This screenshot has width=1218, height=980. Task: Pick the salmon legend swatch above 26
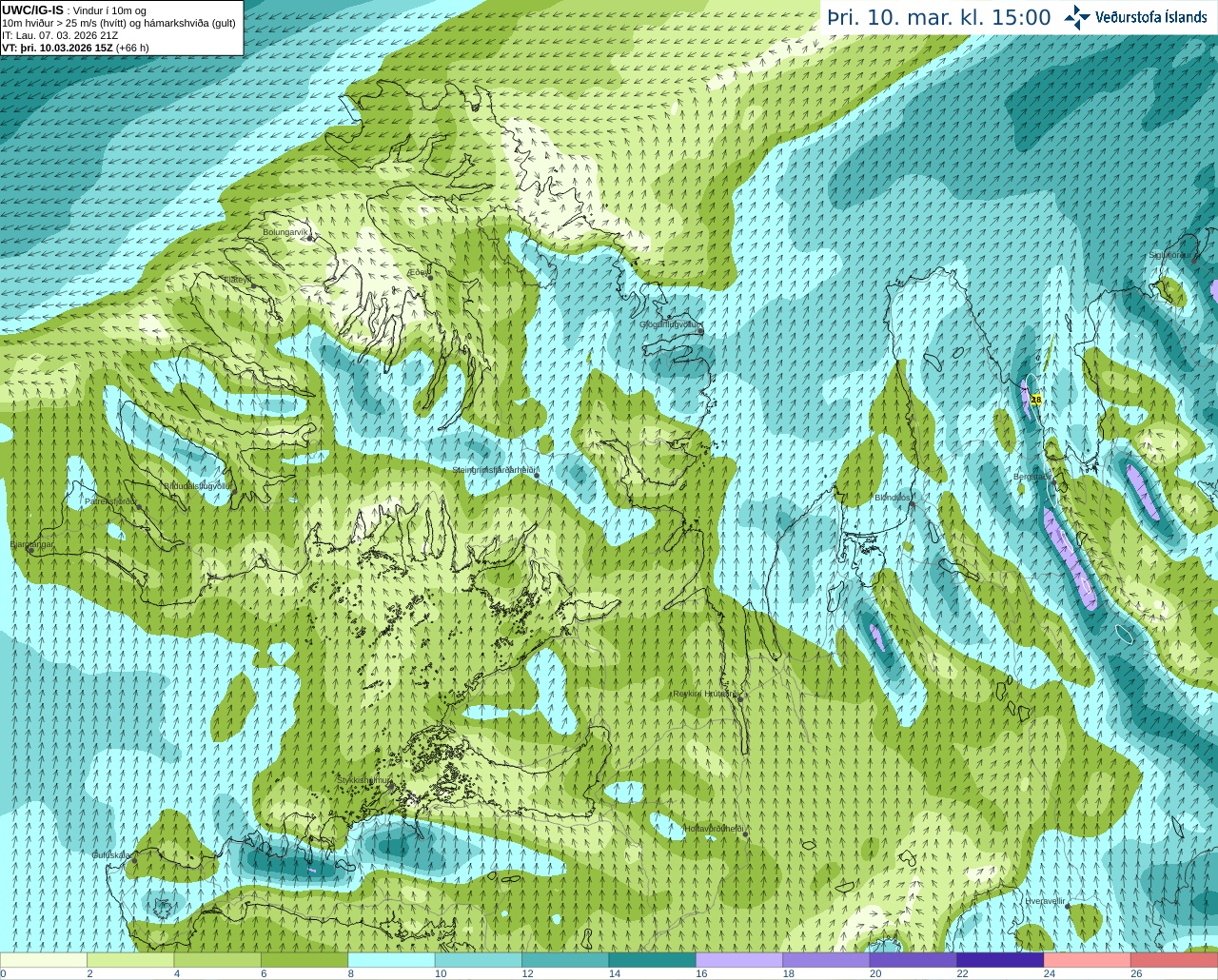[1174, 960]
